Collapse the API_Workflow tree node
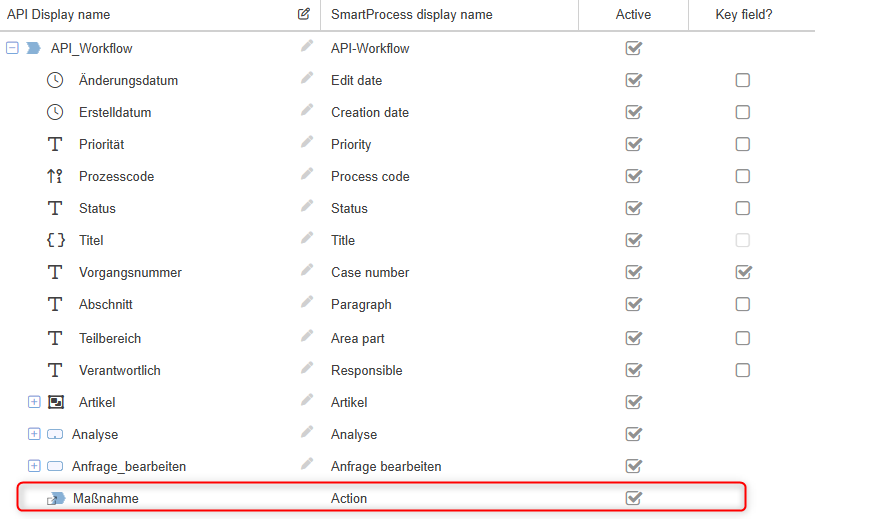Screen dimensions: 869x519 click(12, 48)
